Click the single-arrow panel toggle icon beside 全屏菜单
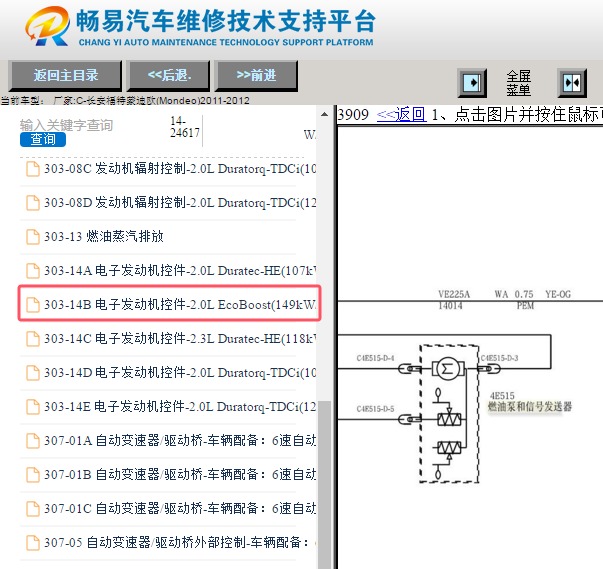The image size is (603, 569). click(x=472, y=83)
